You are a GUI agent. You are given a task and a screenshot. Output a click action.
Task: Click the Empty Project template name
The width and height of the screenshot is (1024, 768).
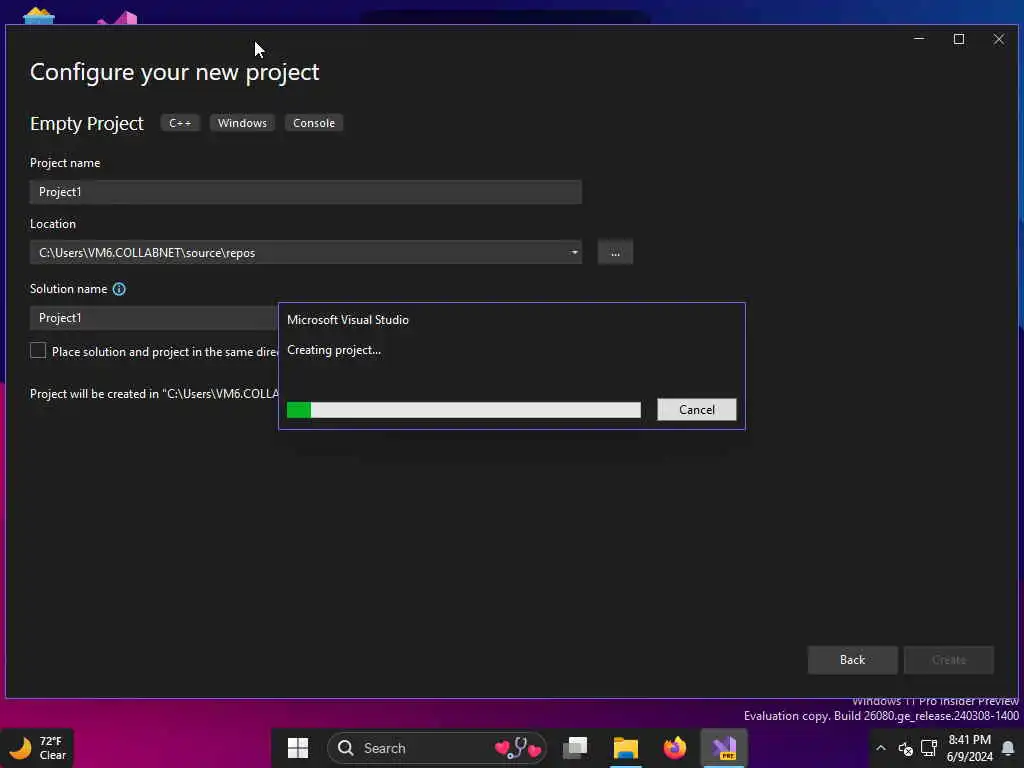(87, 123)
